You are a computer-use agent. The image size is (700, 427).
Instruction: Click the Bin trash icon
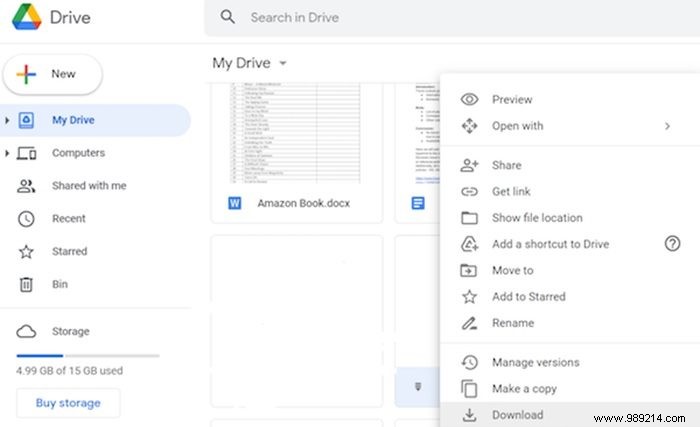[x=26, y=284]
